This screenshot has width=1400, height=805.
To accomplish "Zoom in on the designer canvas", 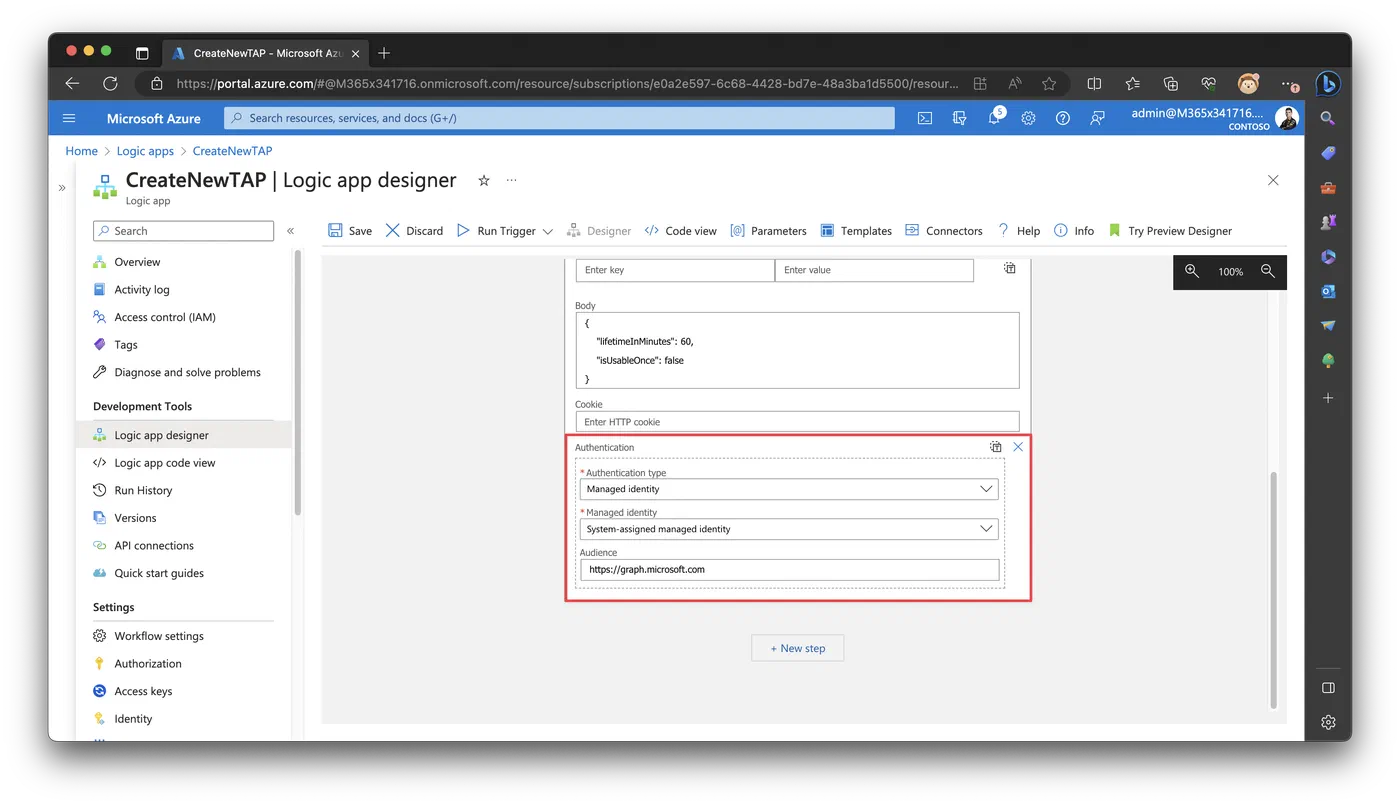I will pos(1192,271).
